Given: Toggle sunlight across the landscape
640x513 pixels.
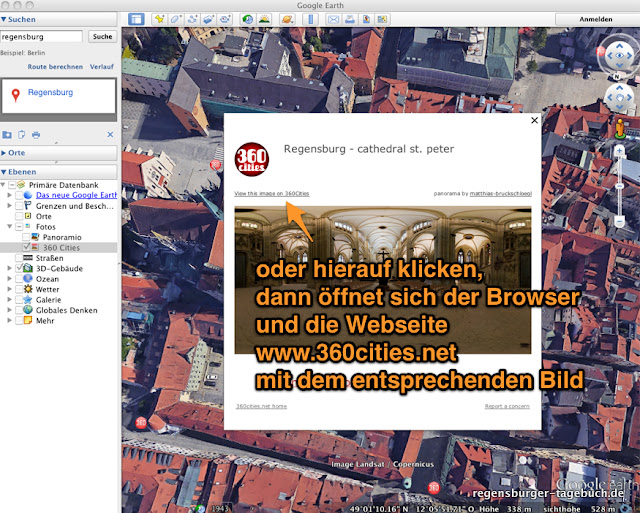Looking at the screenshot, I should [264, 19].
